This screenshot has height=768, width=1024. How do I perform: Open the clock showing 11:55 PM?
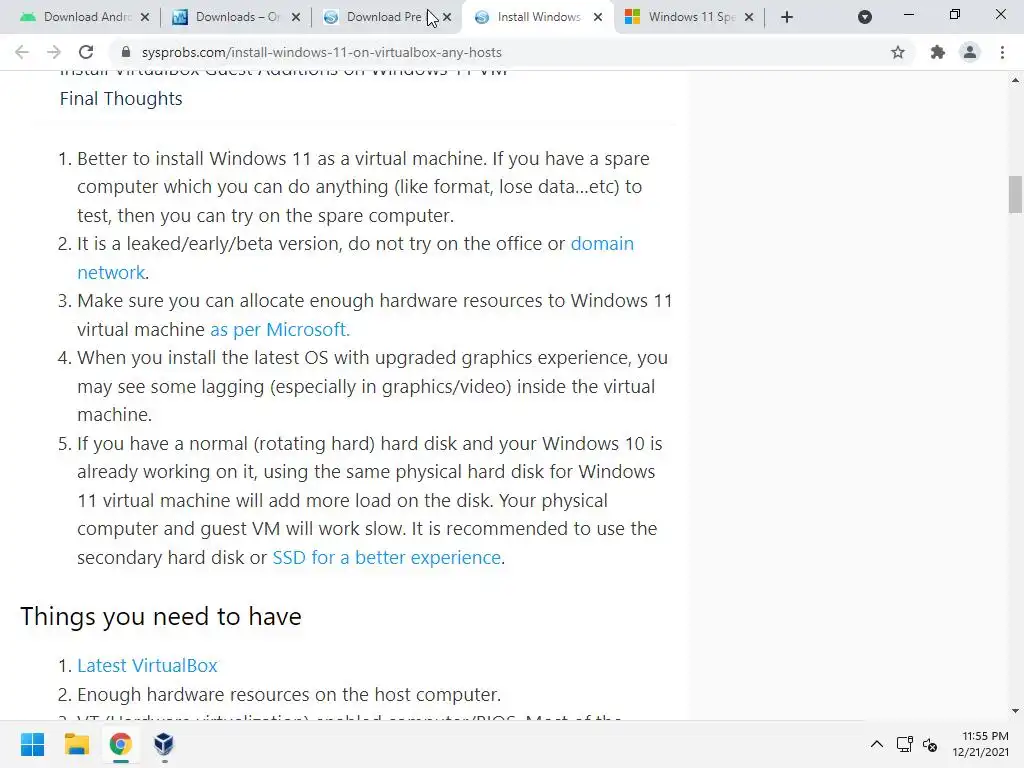980,744
